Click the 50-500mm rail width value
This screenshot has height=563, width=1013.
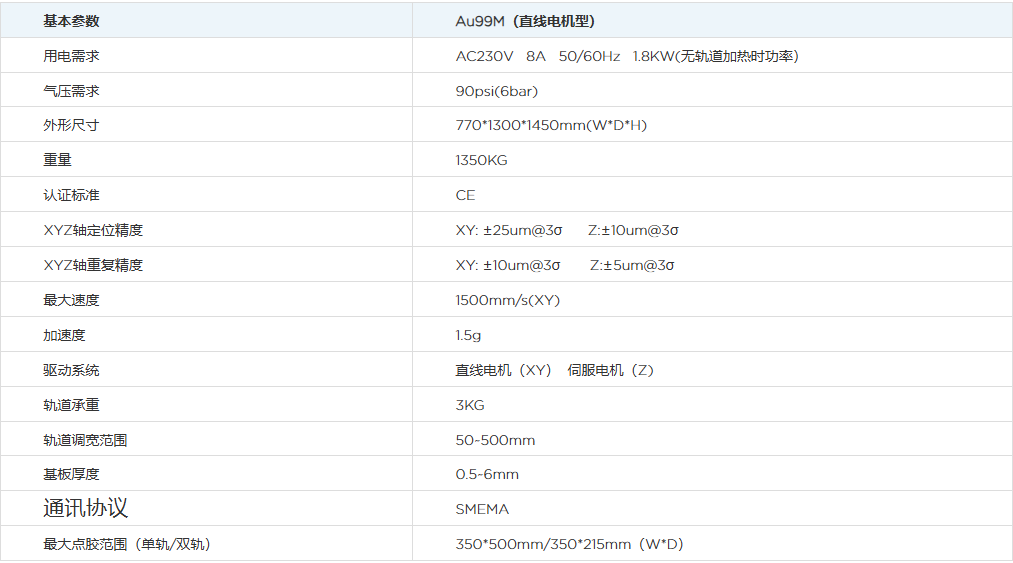(x=495, y=440)
